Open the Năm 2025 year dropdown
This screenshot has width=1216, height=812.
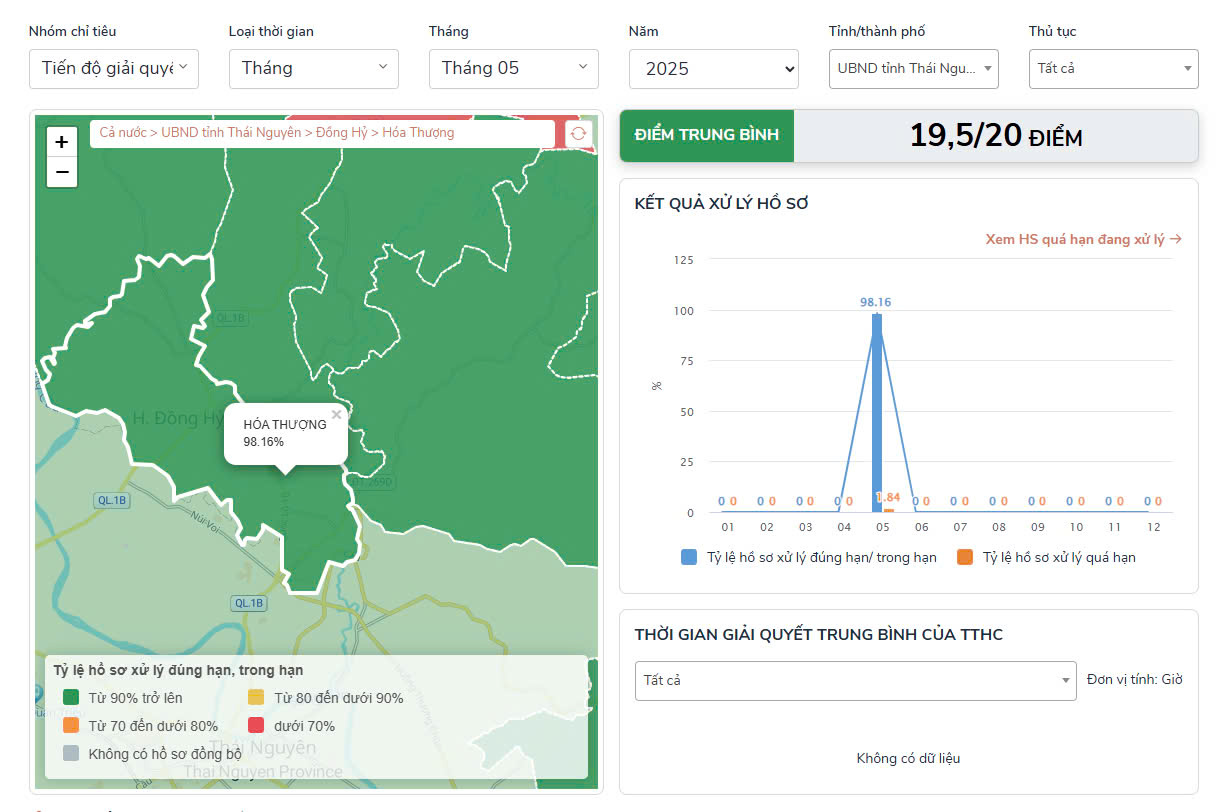714,69
